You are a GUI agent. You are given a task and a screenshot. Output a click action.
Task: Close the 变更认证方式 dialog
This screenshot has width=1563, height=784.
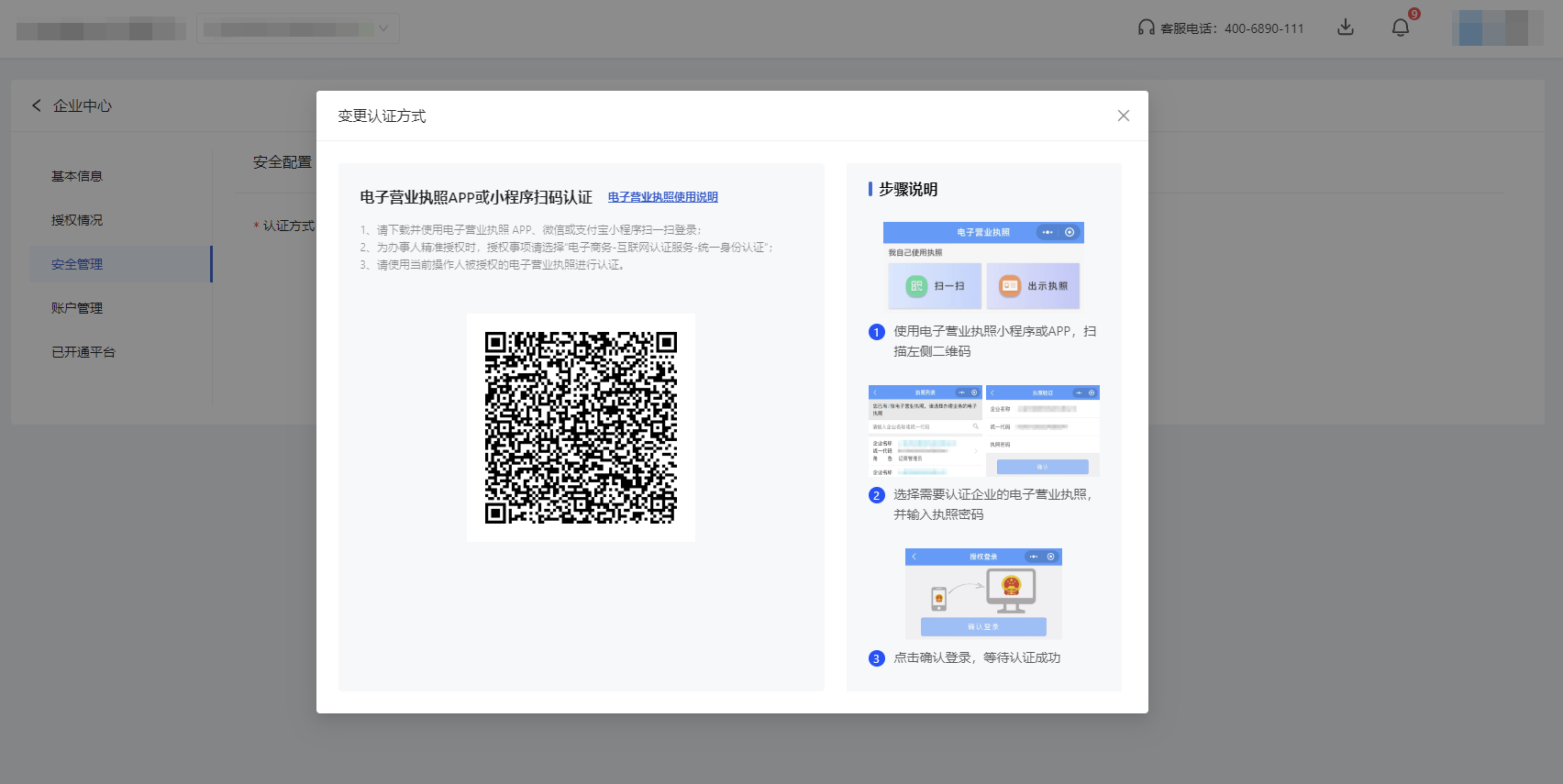pos(1123,116)
